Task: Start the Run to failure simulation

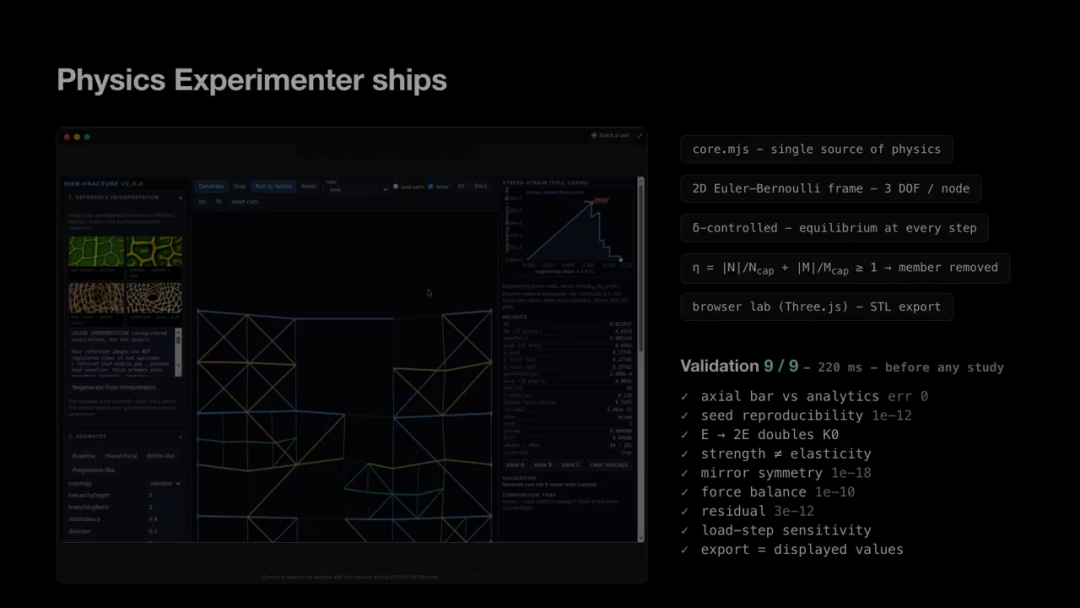Action: coord(273,187)
